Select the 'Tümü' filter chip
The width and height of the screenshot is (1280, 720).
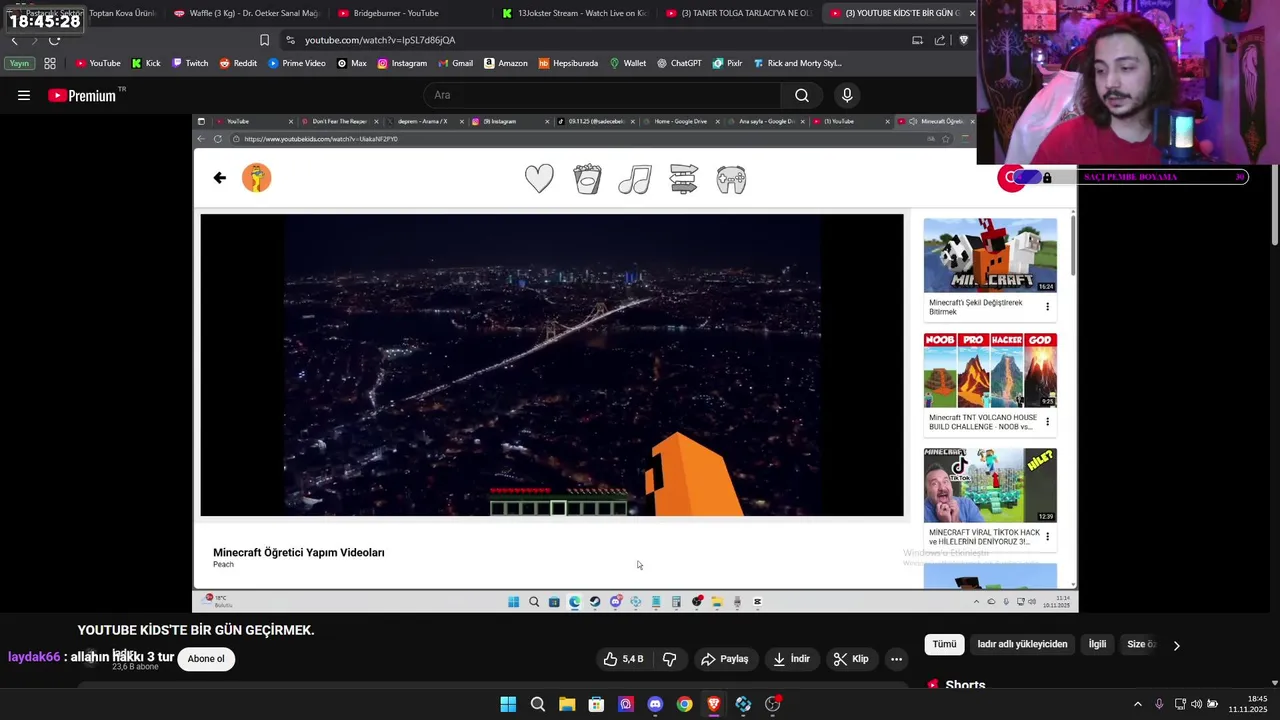click(944, 644)
